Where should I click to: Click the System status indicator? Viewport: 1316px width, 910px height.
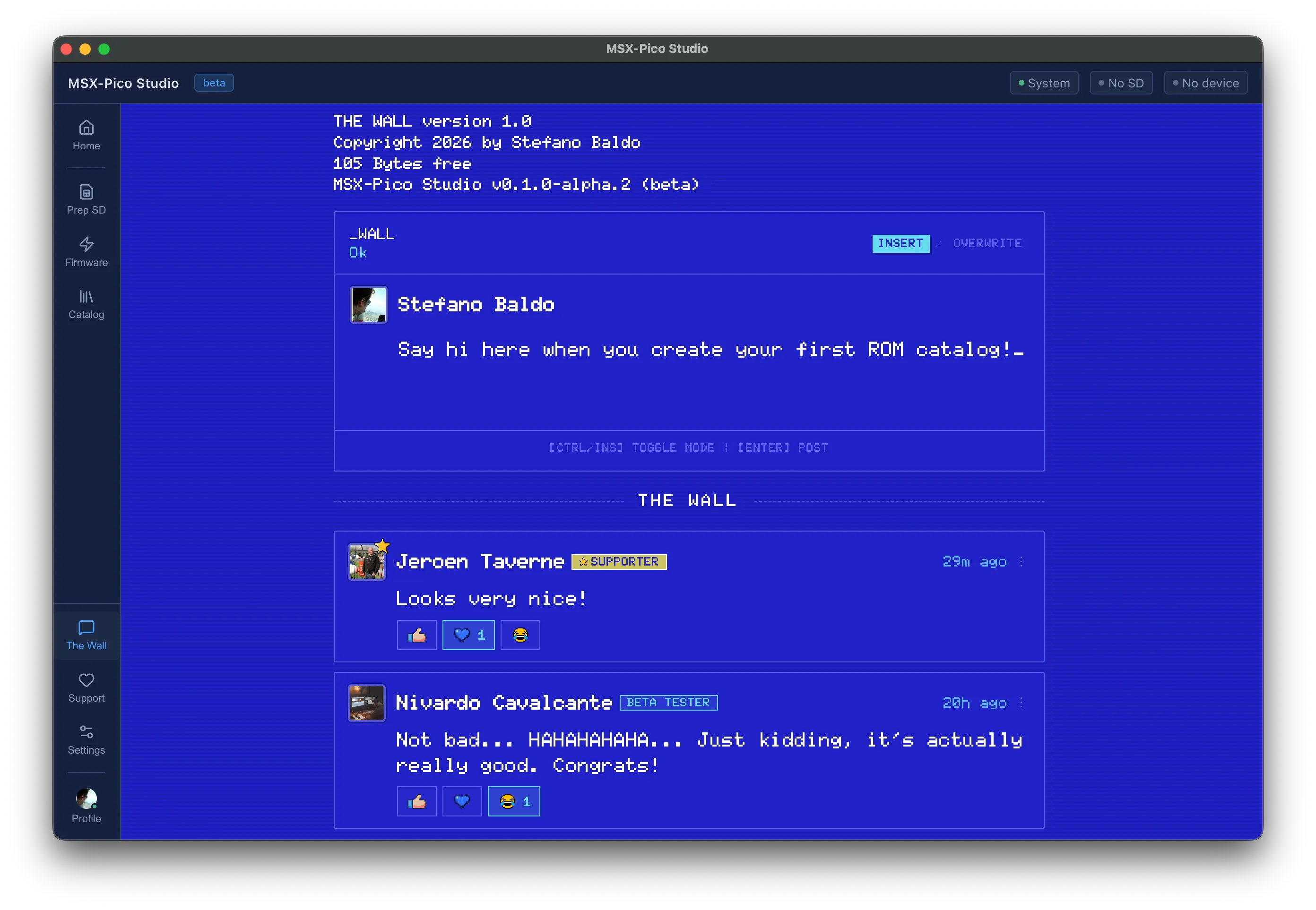pyautogui.click(x=1044, y=83)
